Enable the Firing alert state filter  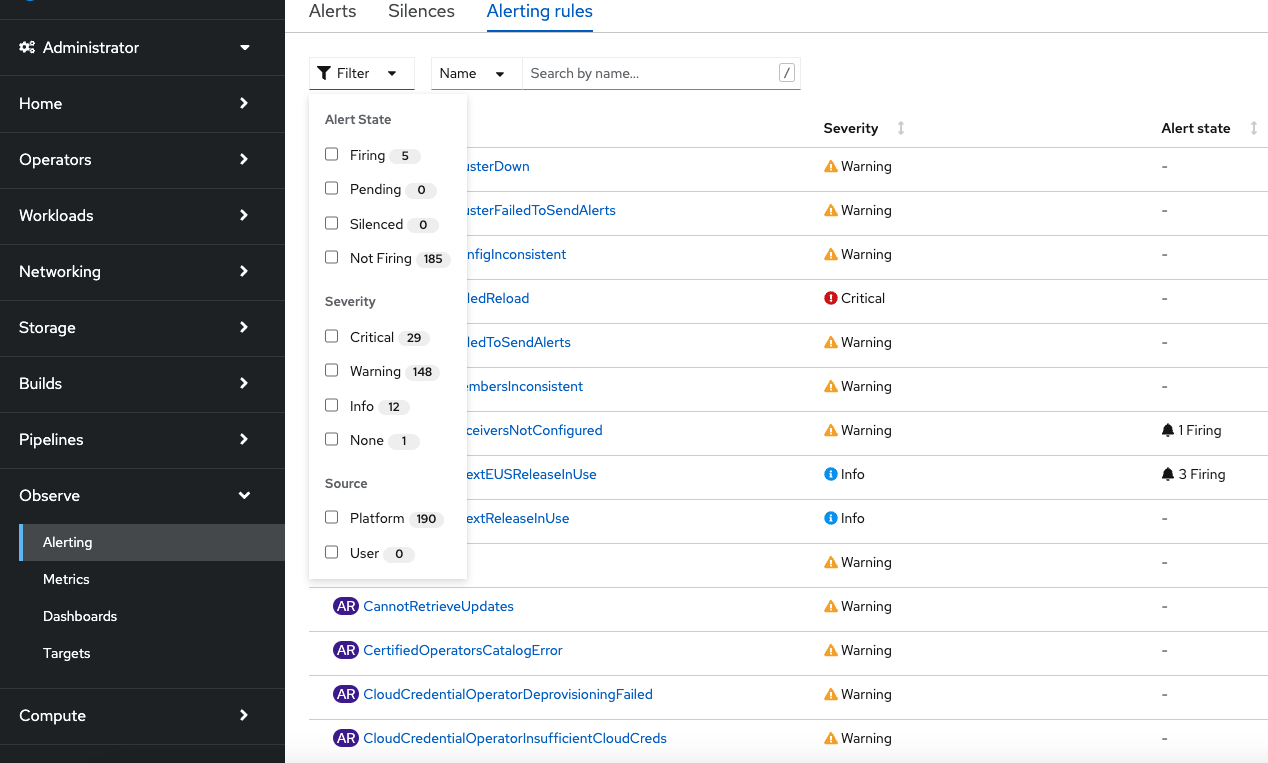331,154
